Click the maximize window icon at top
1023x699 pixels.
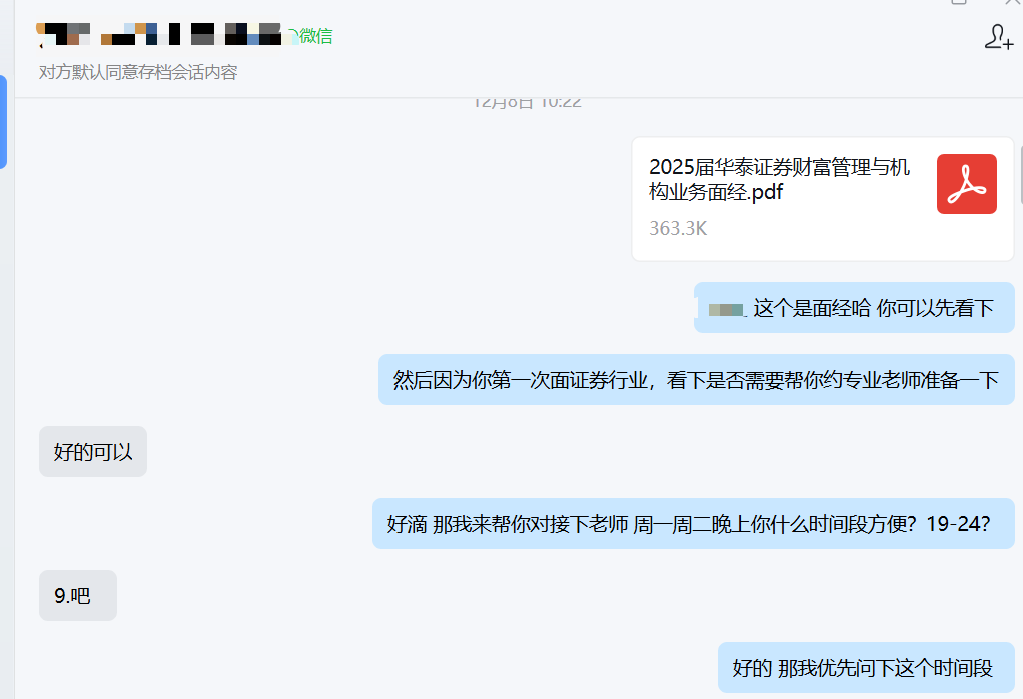click(958, 2)
